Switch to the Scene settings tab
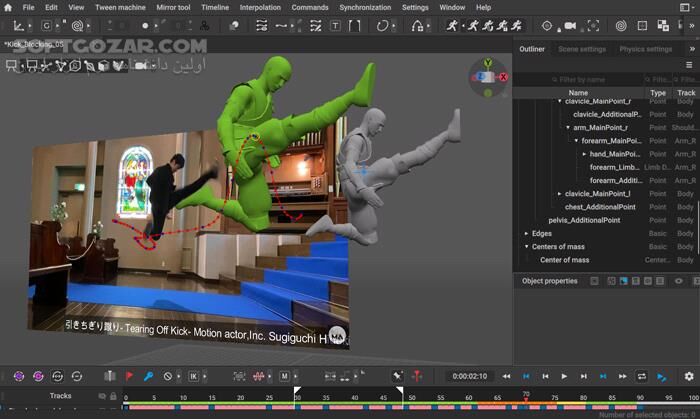The width and height of the screenshot is (700, 419). click(x=581, y=49)
